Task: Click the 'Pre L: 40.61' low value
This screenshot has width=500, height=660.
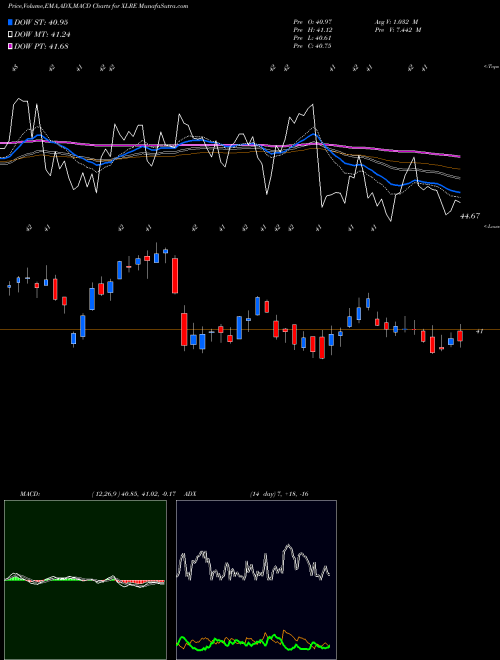Action: [x=312, y=38]
